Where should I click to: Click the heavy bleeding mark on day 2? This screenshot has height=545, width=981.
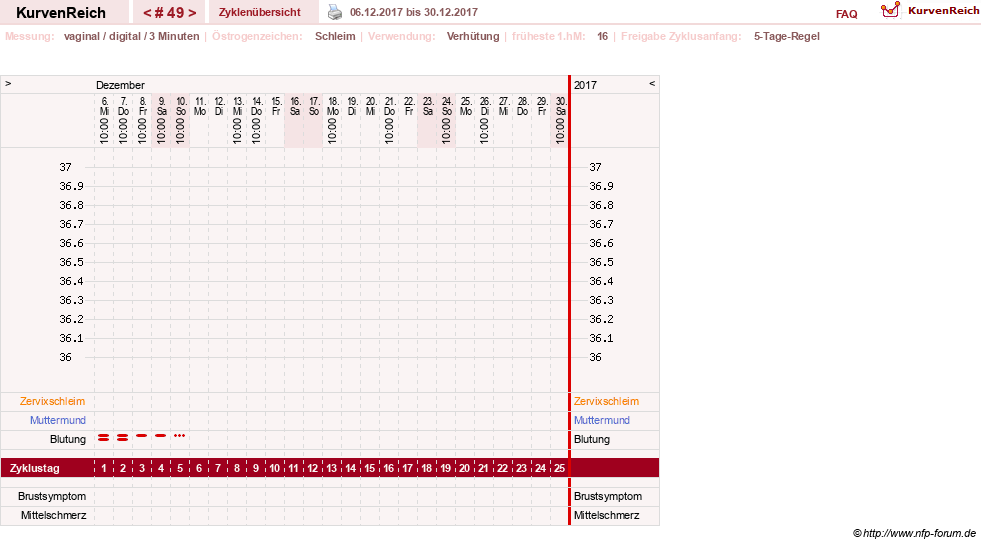click(123, 437)
